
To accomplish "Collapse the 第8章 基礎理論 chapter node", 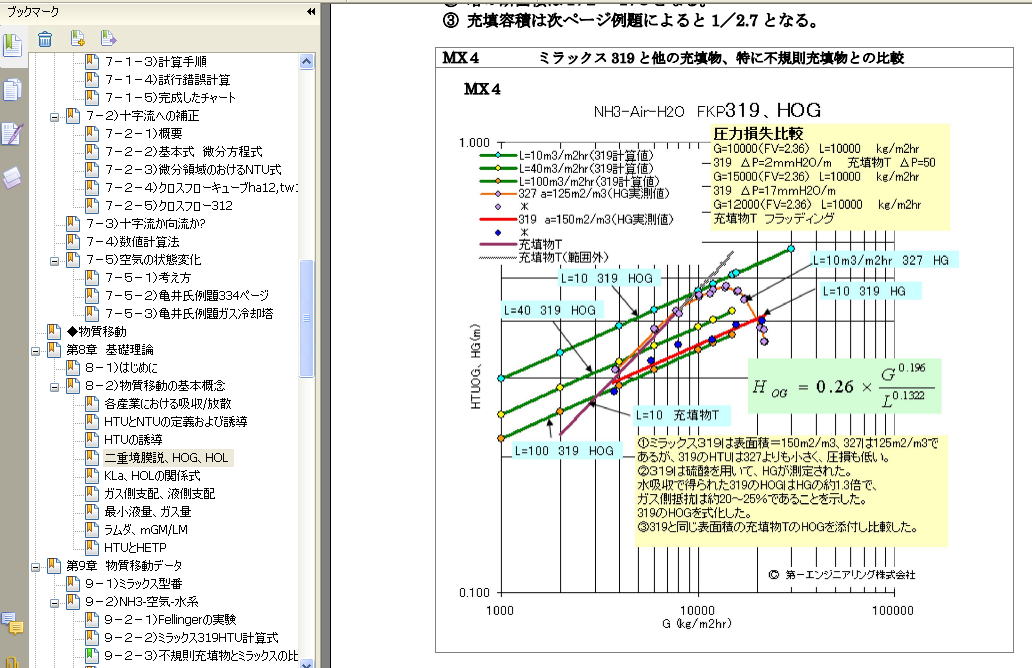I will pos(36,351).
